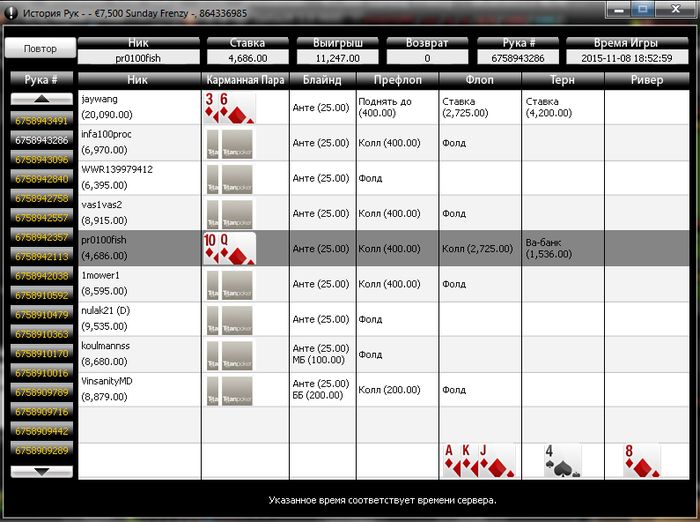
Task: Click VinsanityMD's Колл (200.00) preflop cell
Action: pyautogui.click(x=397, y=390)
